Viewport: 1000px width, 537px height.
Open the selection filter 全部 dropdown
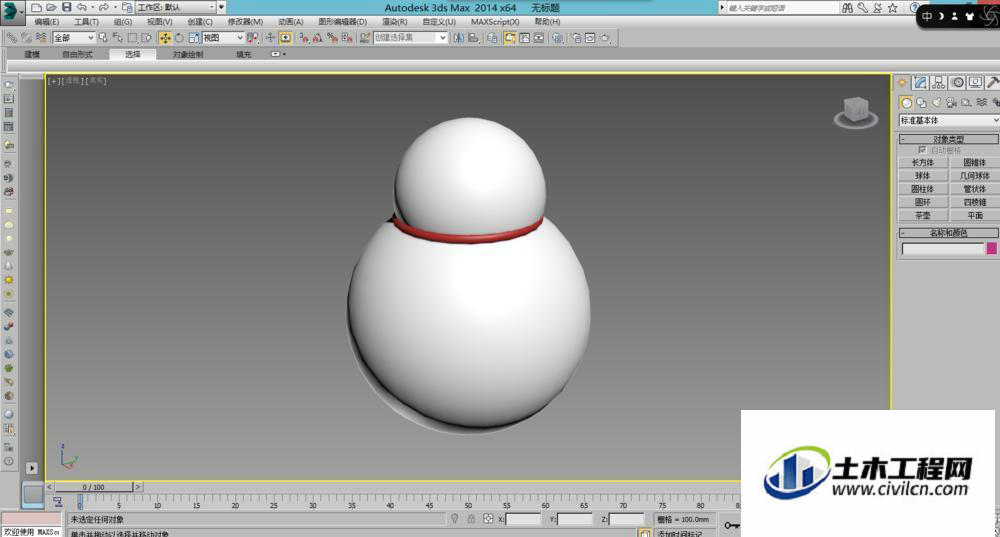coord(73,38)
